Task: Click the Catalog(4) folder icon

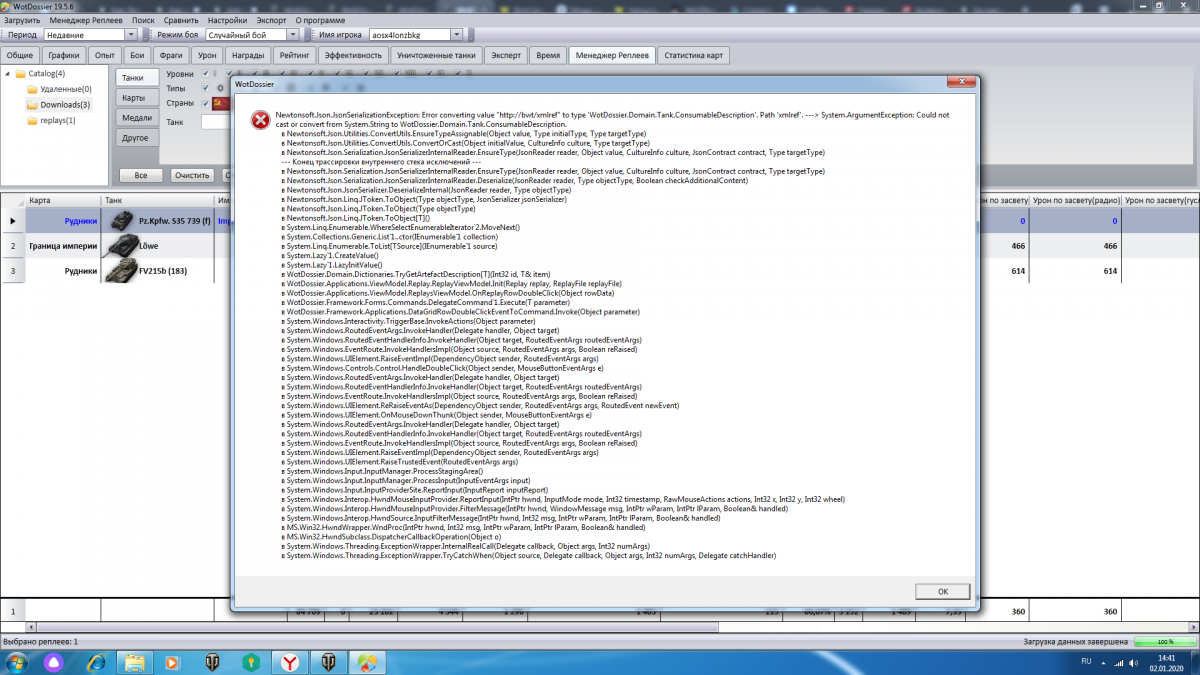Action: 20,73
